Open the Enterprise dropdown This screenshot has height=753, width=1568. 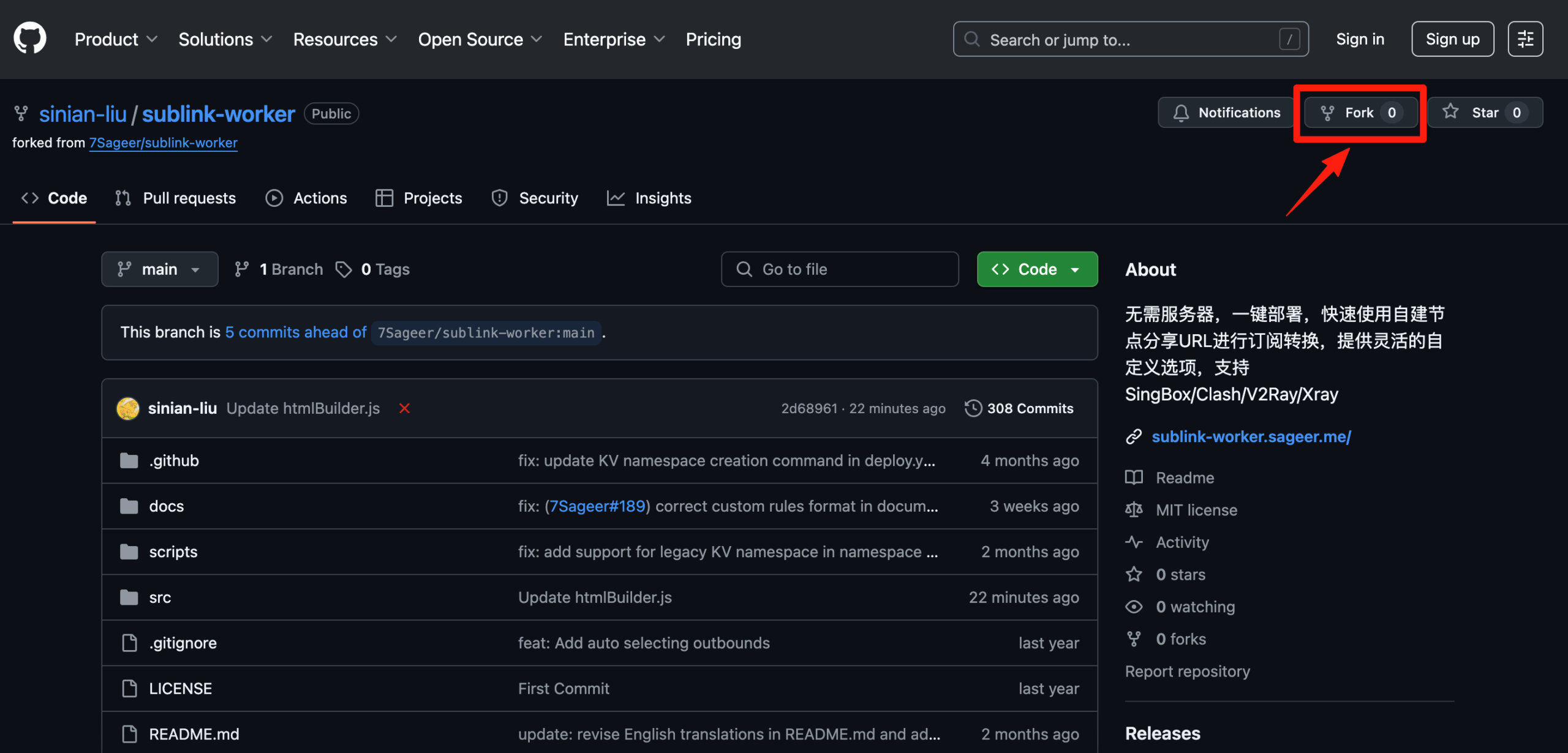coord(614,39)
